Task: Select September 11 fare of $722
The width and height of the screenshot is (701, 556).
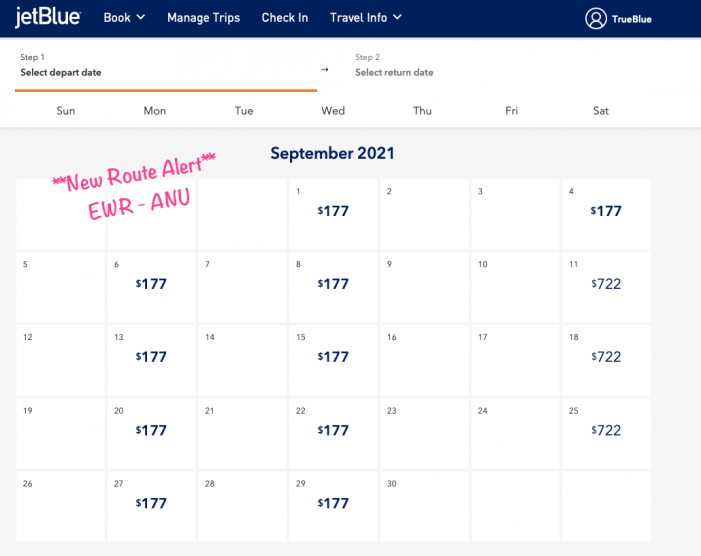Action: [x=606, y=284]
